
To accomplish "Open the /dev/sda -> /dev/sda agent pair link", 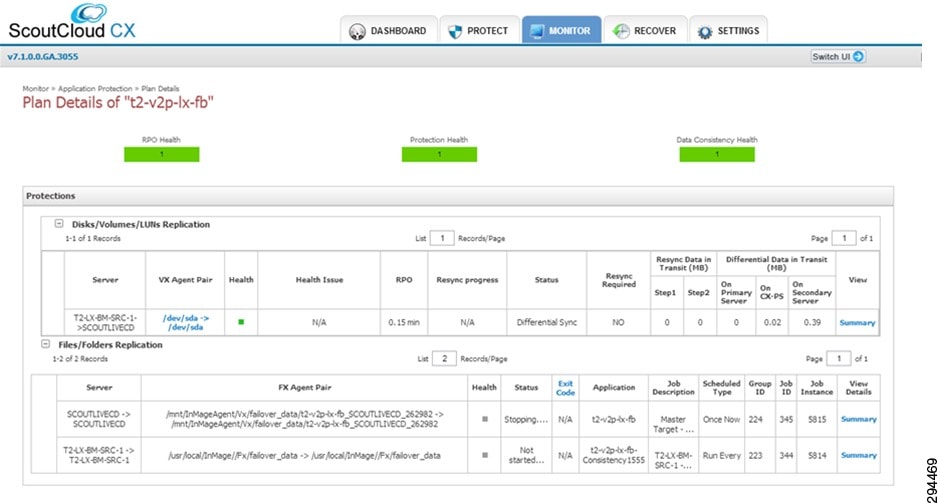I will click(185, 323).
